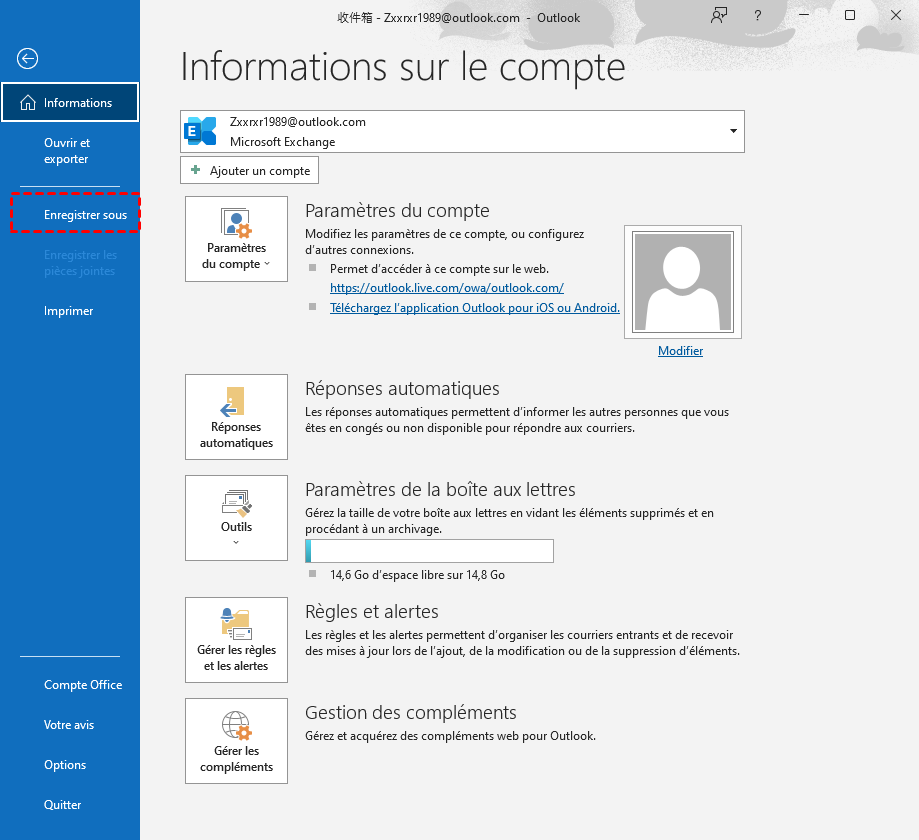The height and width of the screenshot is (840, 919).
Task: Click the Gérer les compléments button label
Action: coord(236,759)
